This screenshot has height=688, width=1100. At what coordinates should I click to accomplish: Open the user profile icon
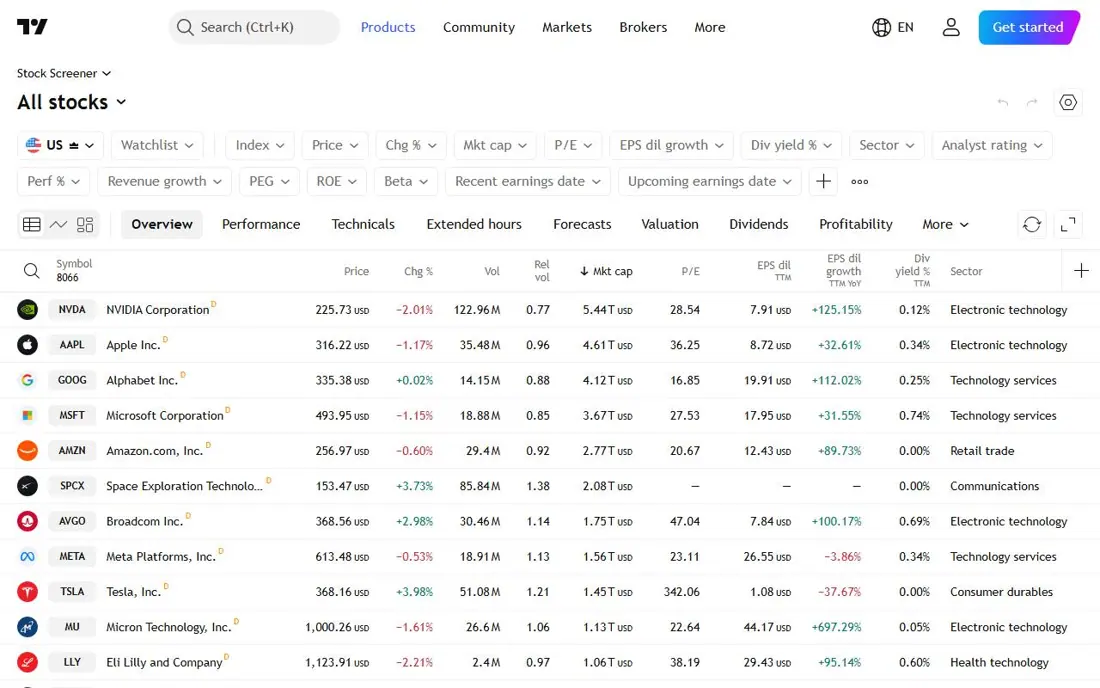[x=951, y=27]
